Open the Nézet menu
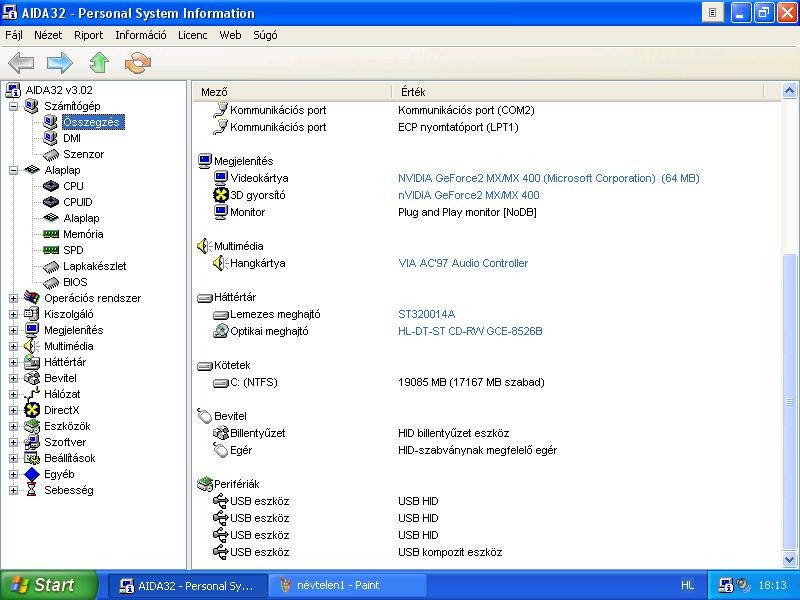Screen dimensions: 800x600 point(48,35)
